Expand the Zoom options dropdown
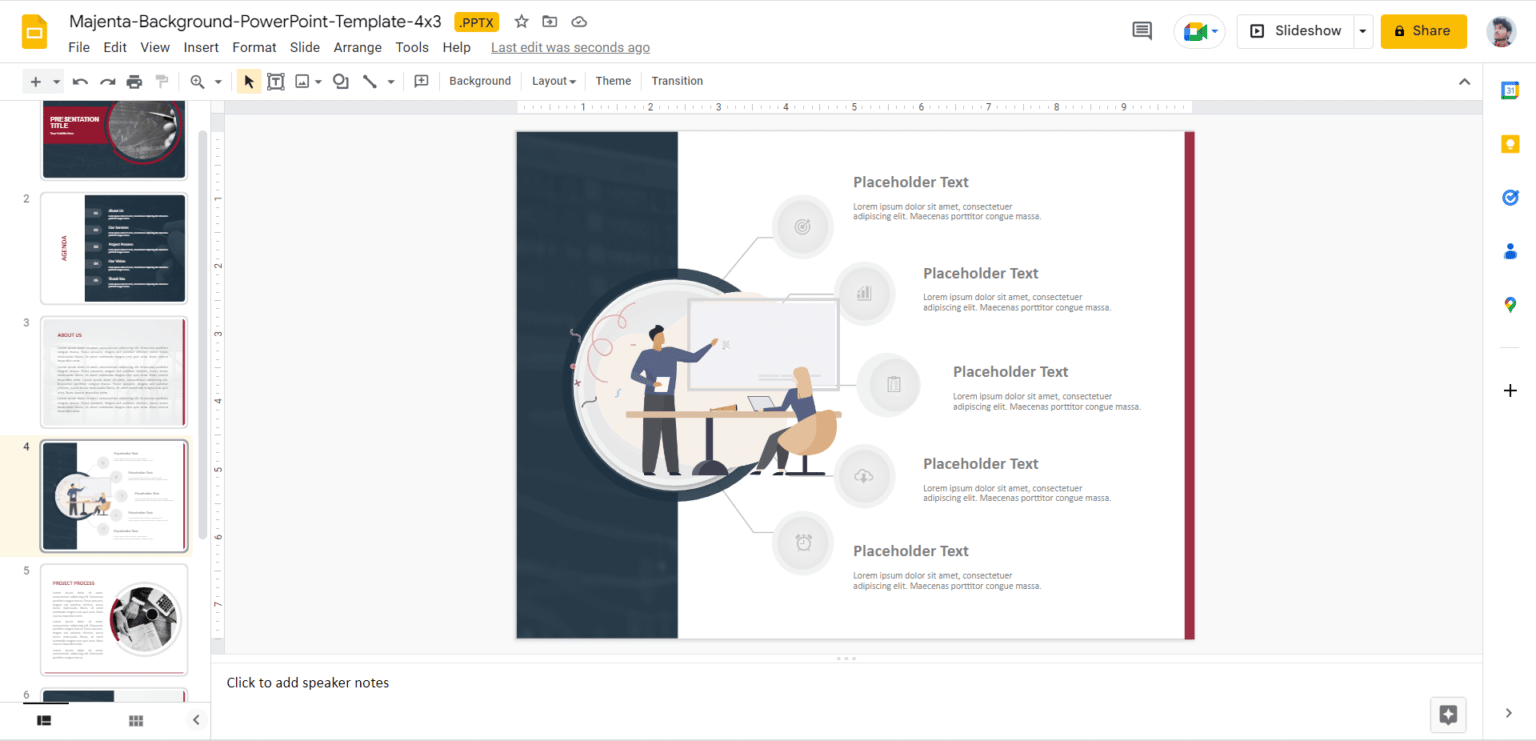Image resolution: width=1536 pixels, height=741 pixels. [216, 81]
